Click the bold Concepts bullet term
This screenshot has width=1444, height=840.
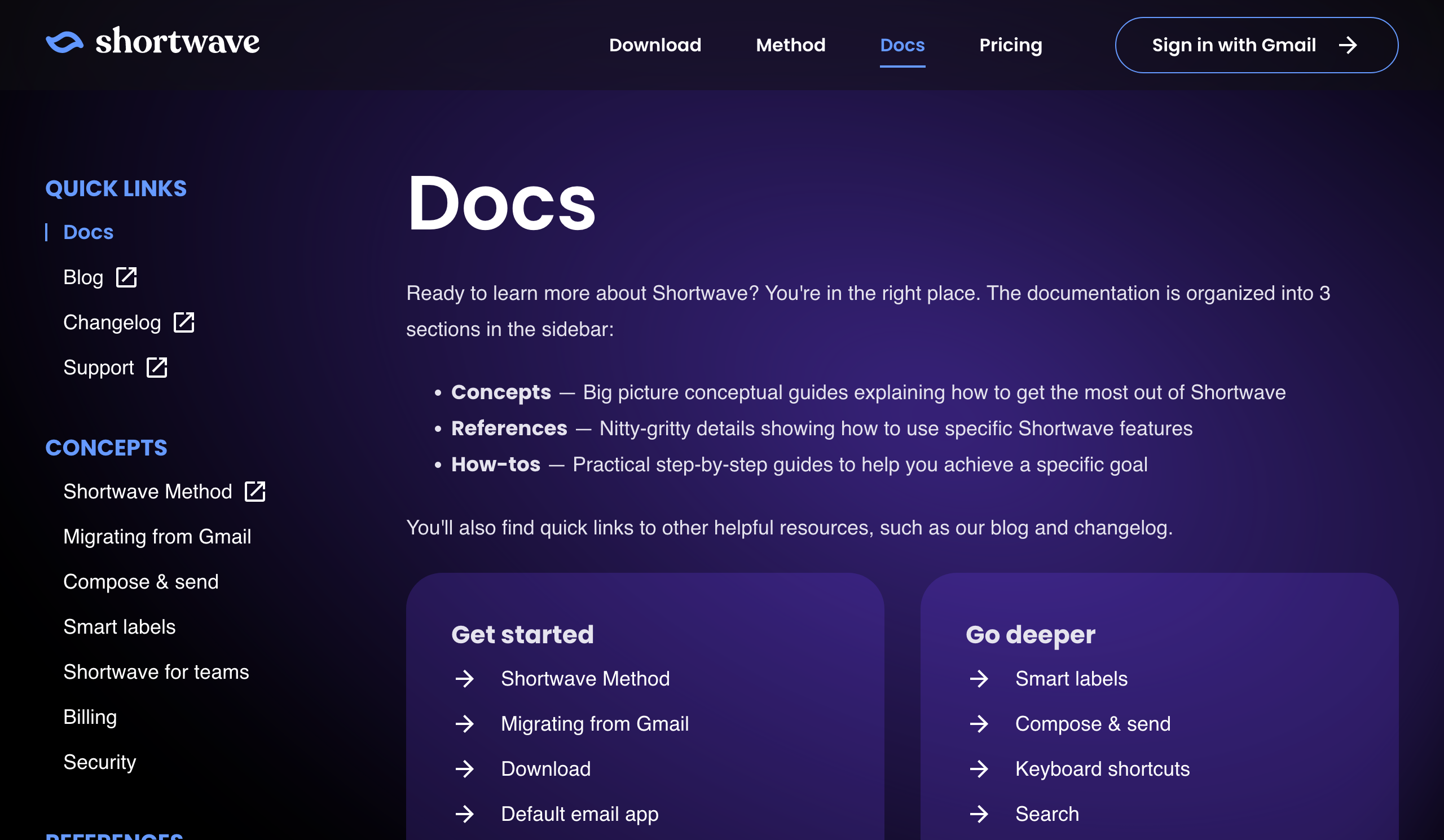point(501,392)
